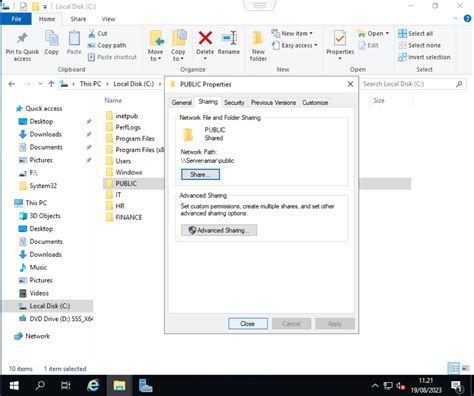The height and width of the screenshot is (396, 474).
Task: Select the Windows folder
Action: [x=129, y=172]
